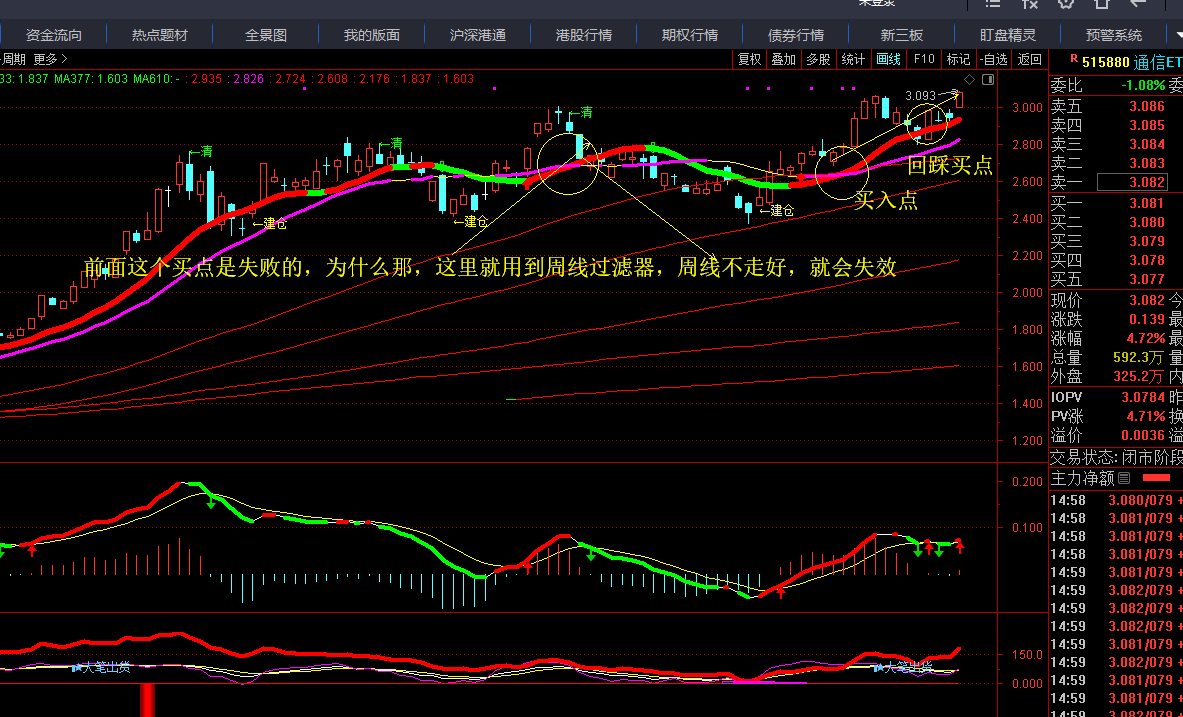Click the 叠加 overlay button
Image resolution: width=1183 pixels, height=717 pixels.
783,59
